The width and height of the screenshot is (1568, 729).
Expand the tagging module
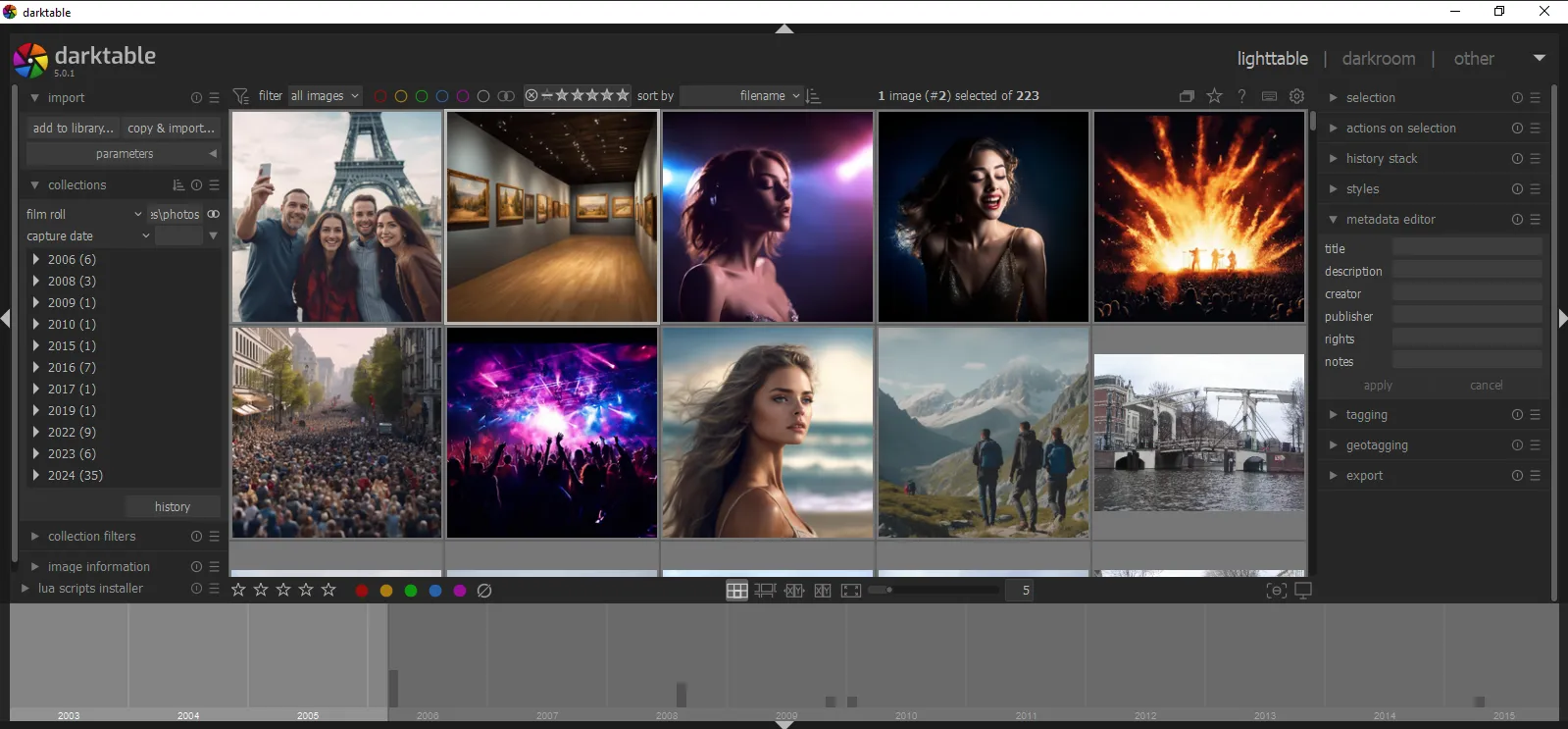pyautogui.click(x=1366, y=415)
